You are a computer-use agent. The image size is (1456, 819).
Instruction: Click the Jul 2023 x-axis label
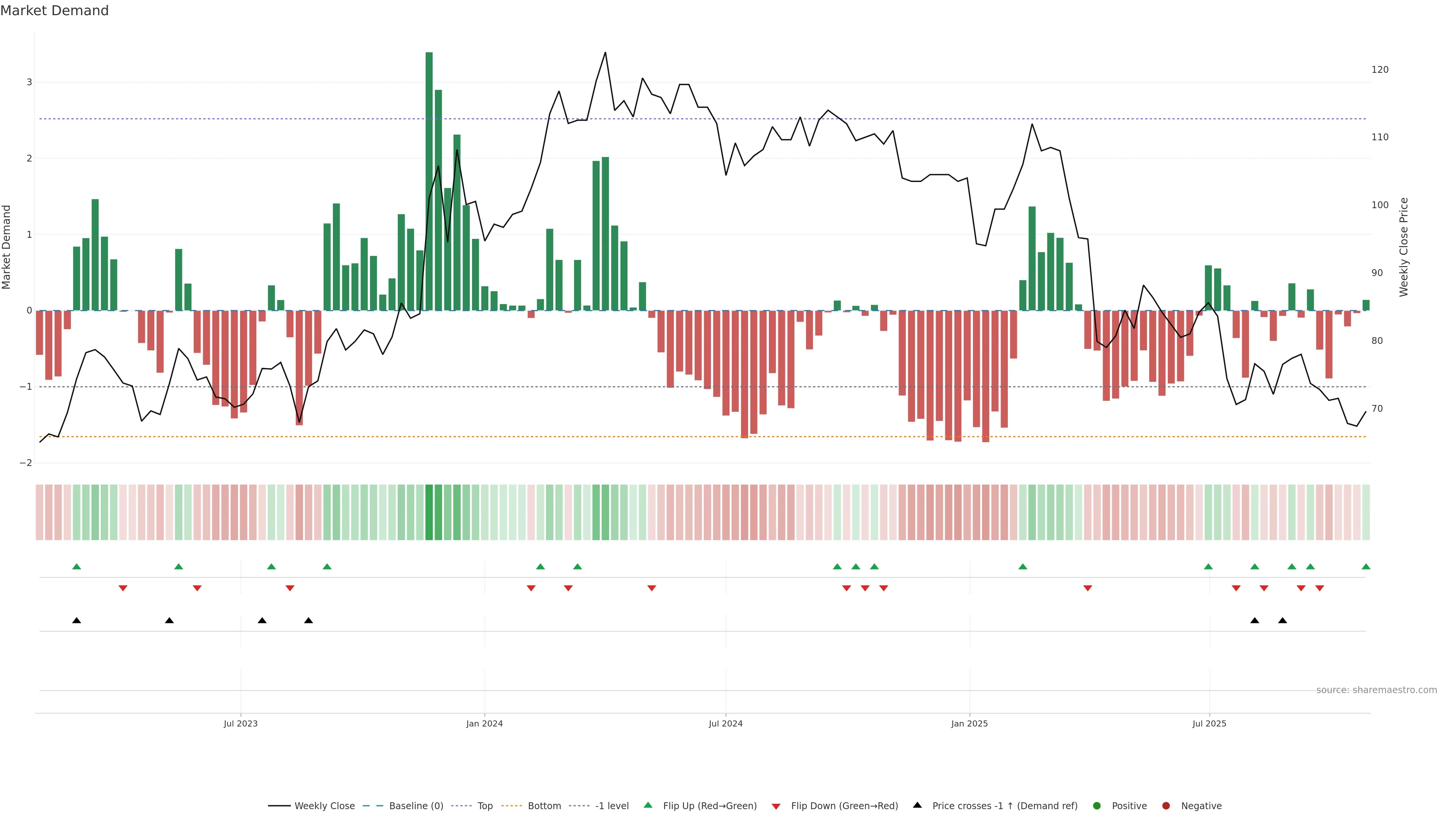coord(240,723)
